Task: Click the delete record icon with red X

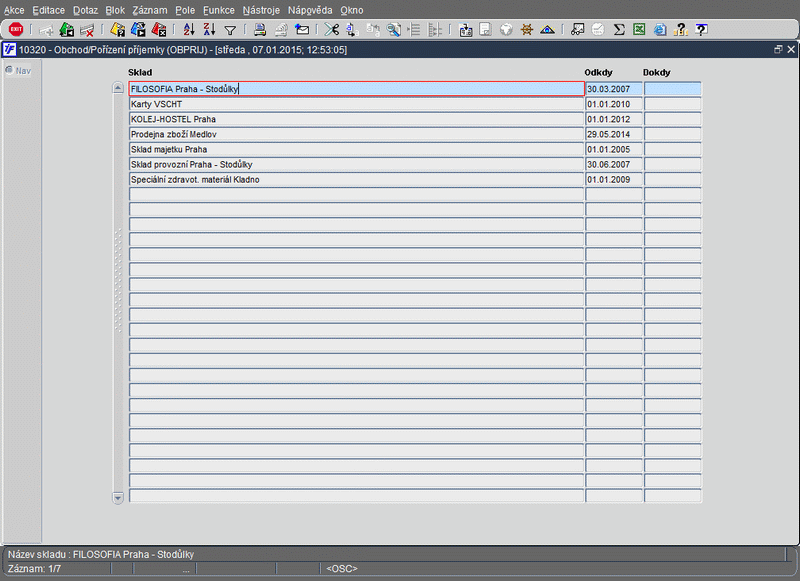Action: (87, 30)
